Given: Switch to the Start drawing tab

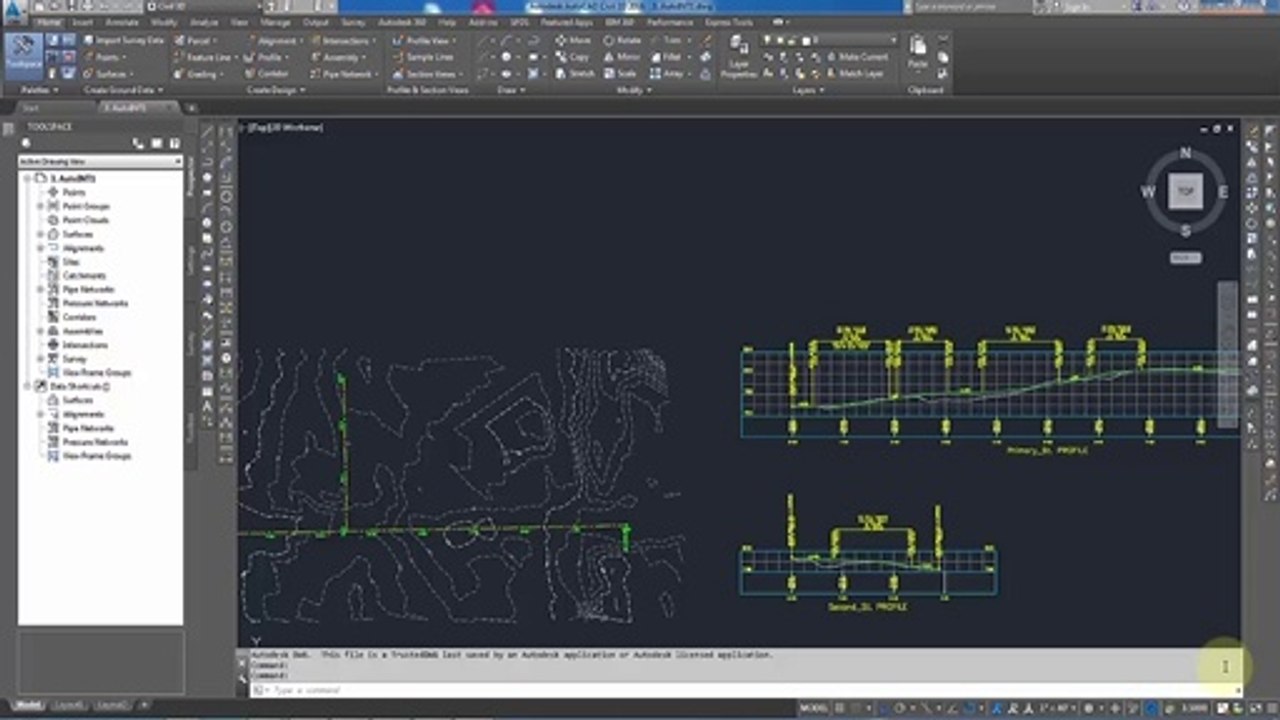Looking at the screenshot, I should point(30,107).
